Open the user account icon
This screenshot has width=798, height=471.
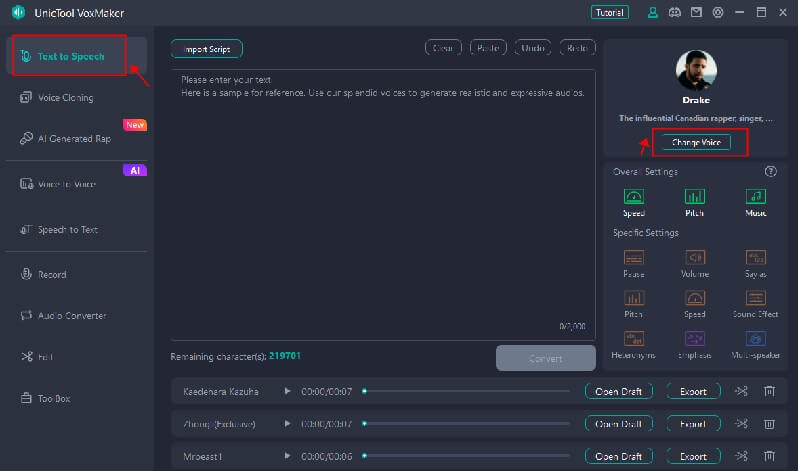tap(653, 13)
